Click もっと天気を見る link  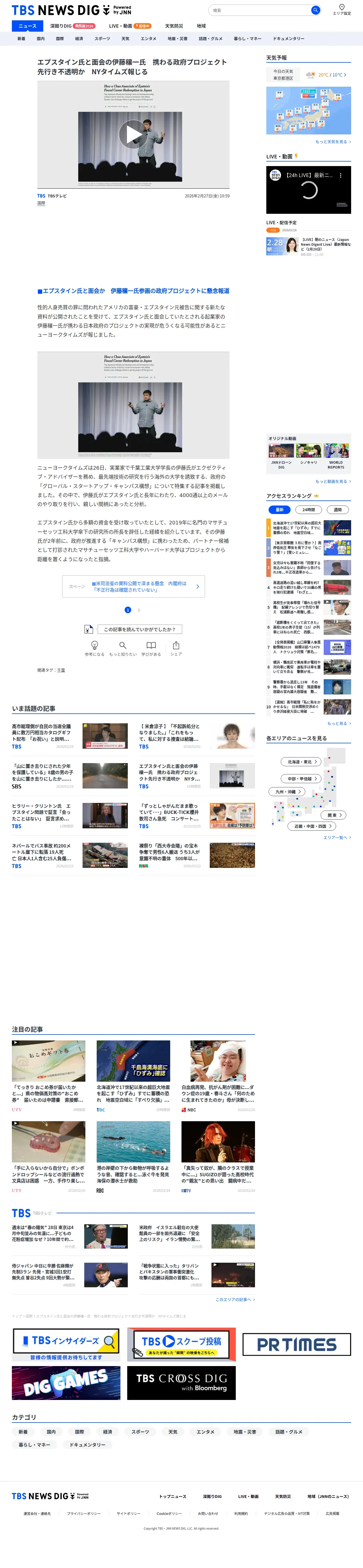[332, 142]
